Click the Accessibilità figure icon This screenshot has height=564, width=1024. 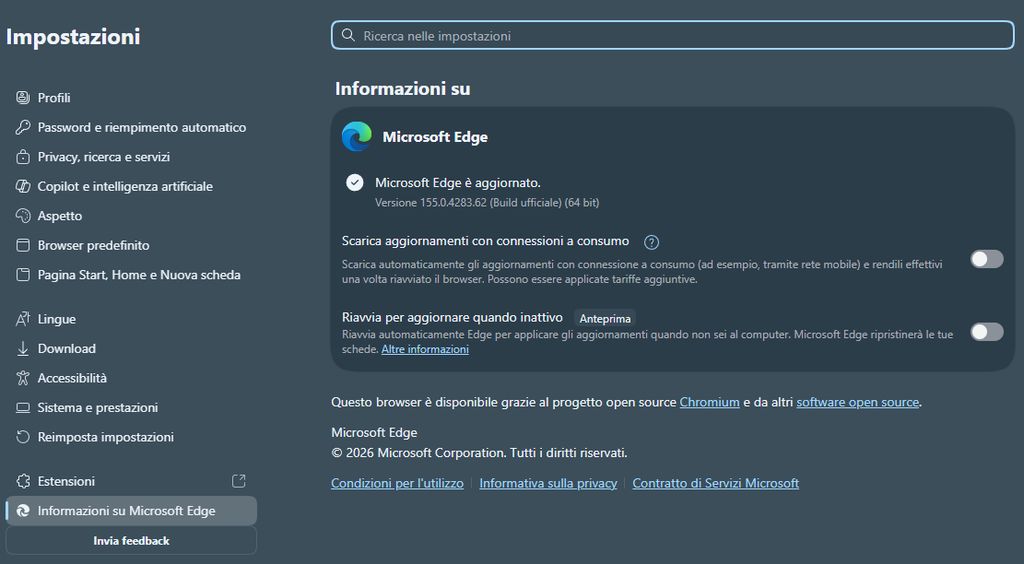[x=23, y=378]
